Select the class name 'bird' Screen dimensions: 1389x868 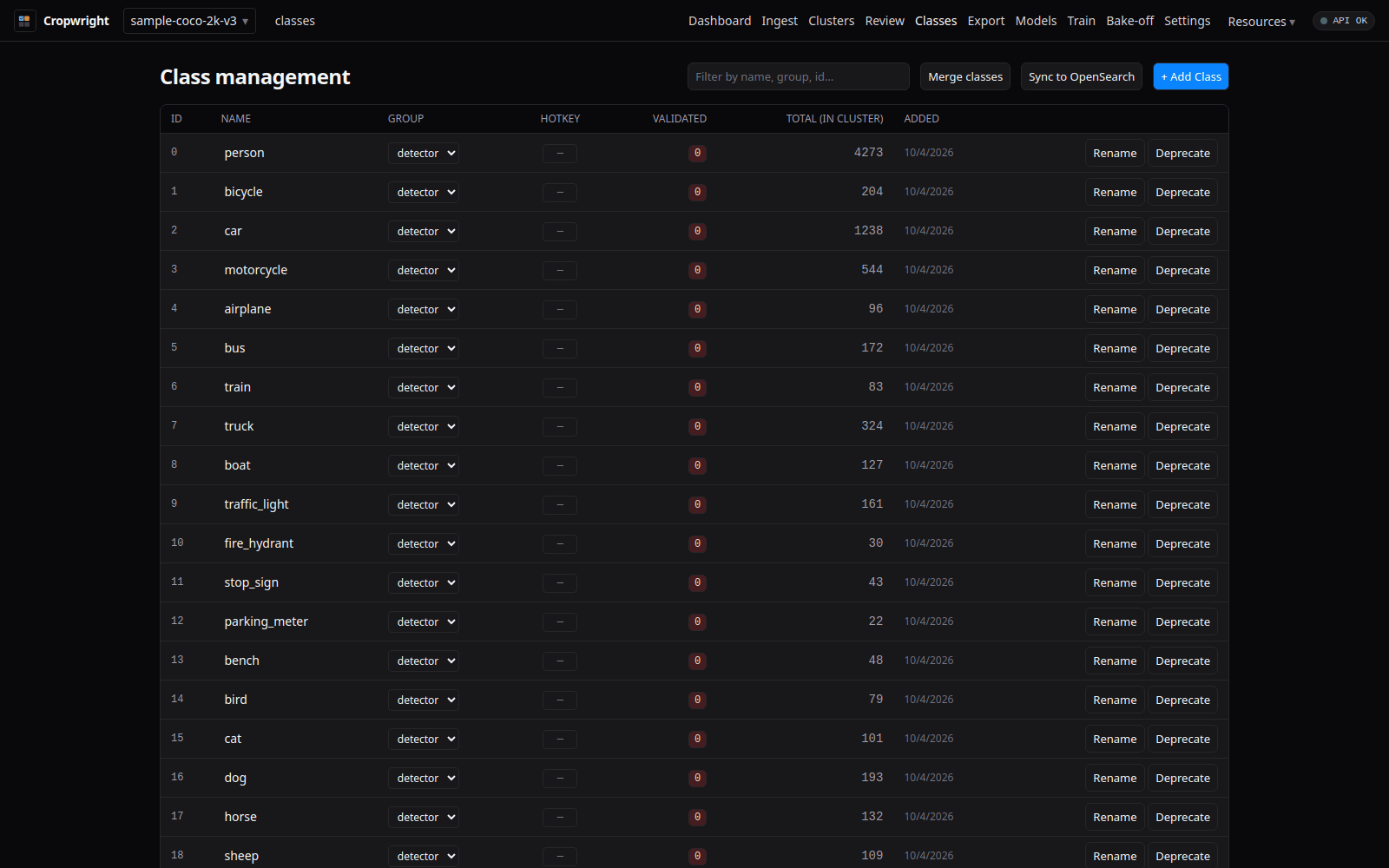click(x=235, y=700)
